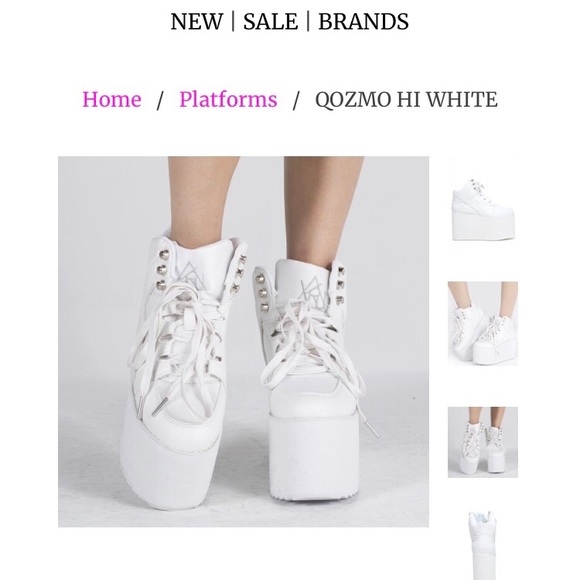Click the slash separator after Platforms
Screen dimensions: 580x580
pos(296,101)
